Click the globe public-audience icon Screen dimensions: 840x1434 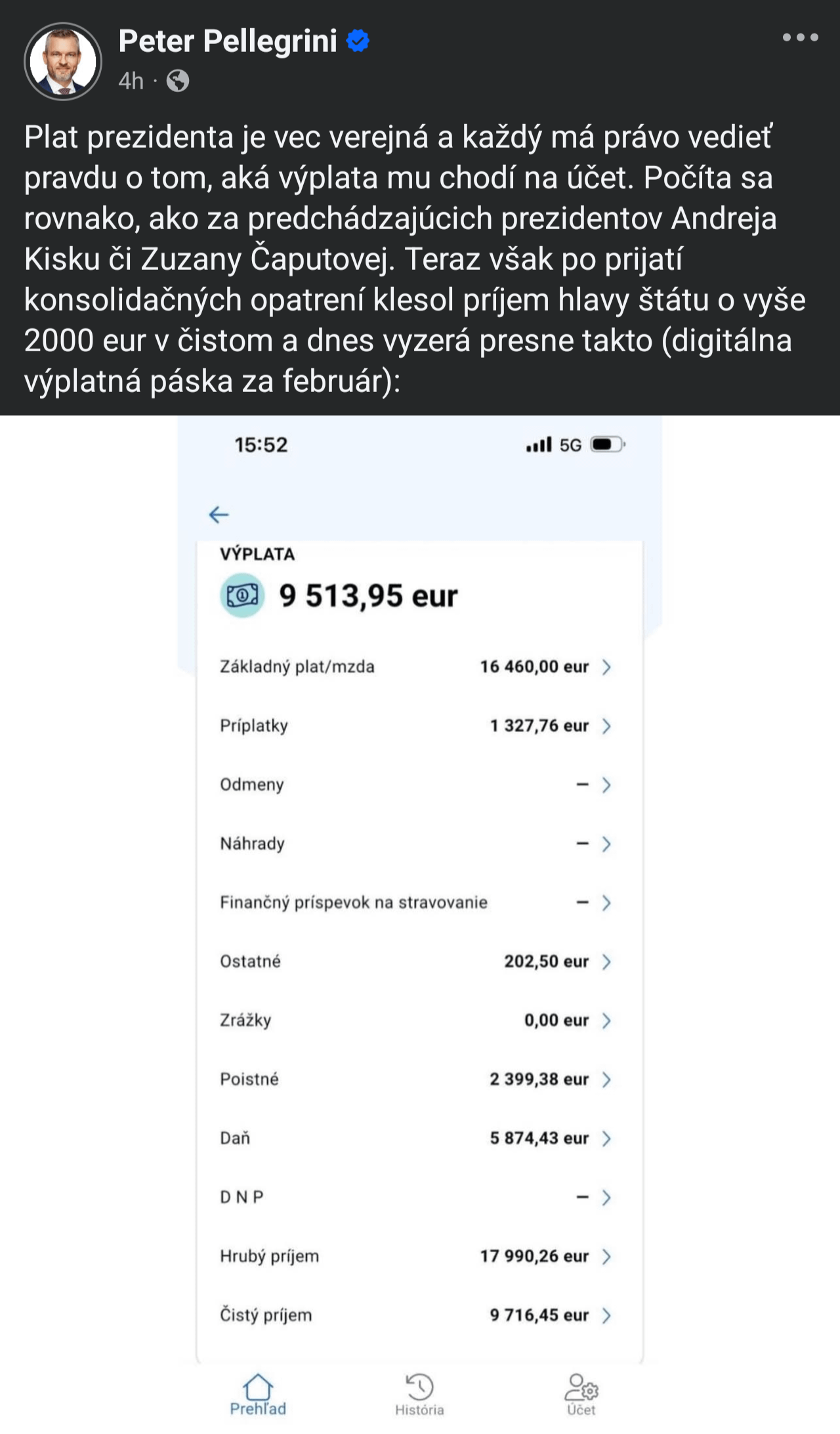[x=178, y=81]
